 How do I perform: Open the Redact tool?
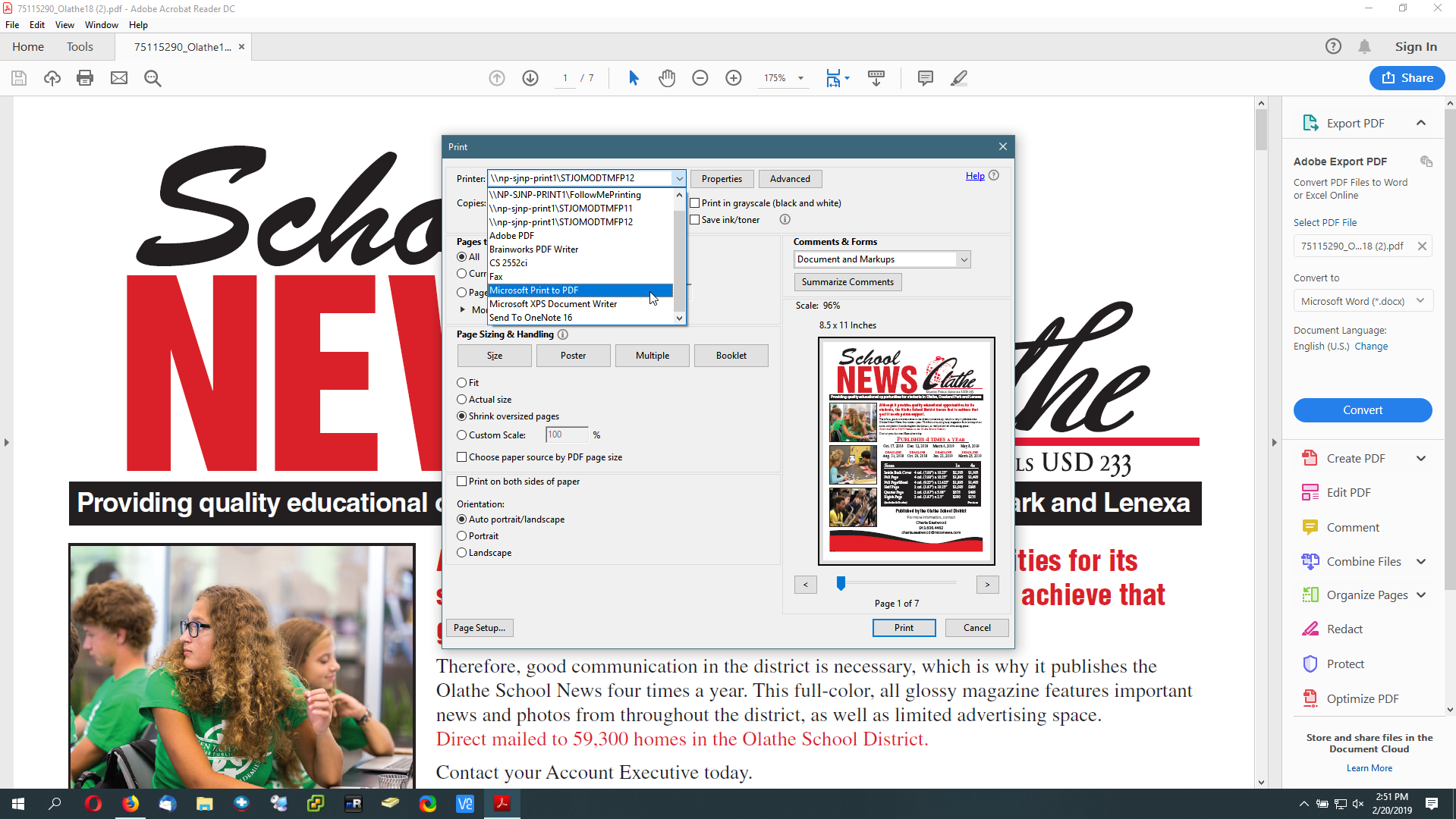point(1344,629)
